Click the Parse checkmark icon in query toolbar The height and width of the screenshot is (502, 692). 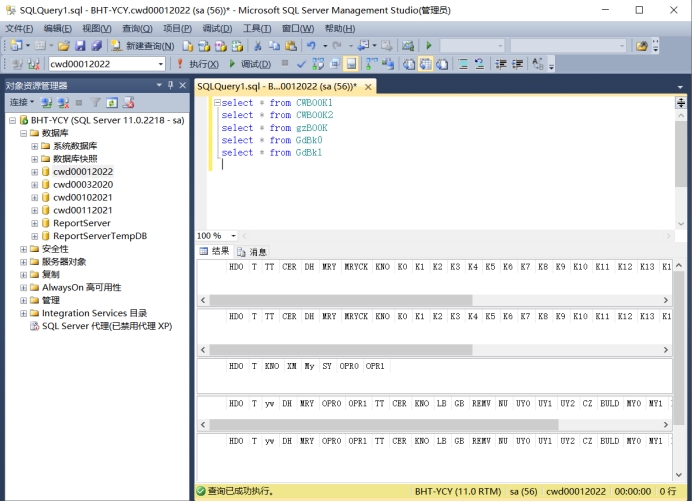(301, 64)
